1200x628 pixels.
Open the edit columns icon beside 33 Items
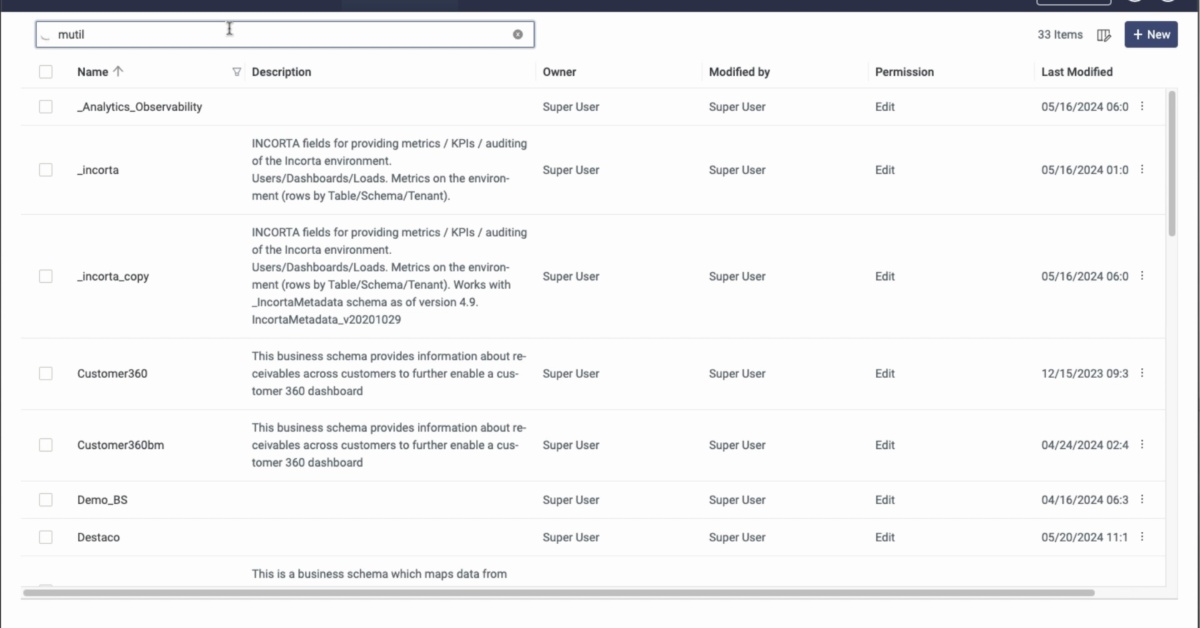click(1104, 35)
